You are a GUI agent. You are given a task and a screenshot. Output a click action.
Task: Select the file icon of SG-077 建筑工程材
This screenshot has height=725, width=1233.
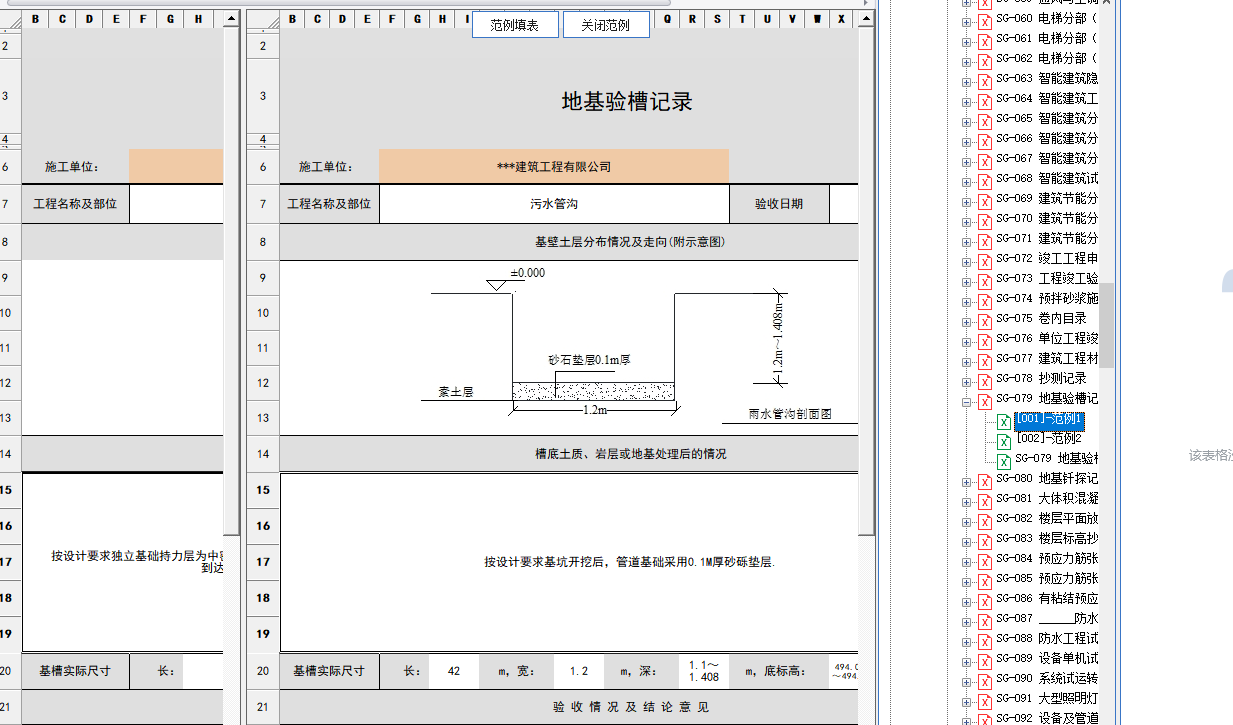pos(984,361)
